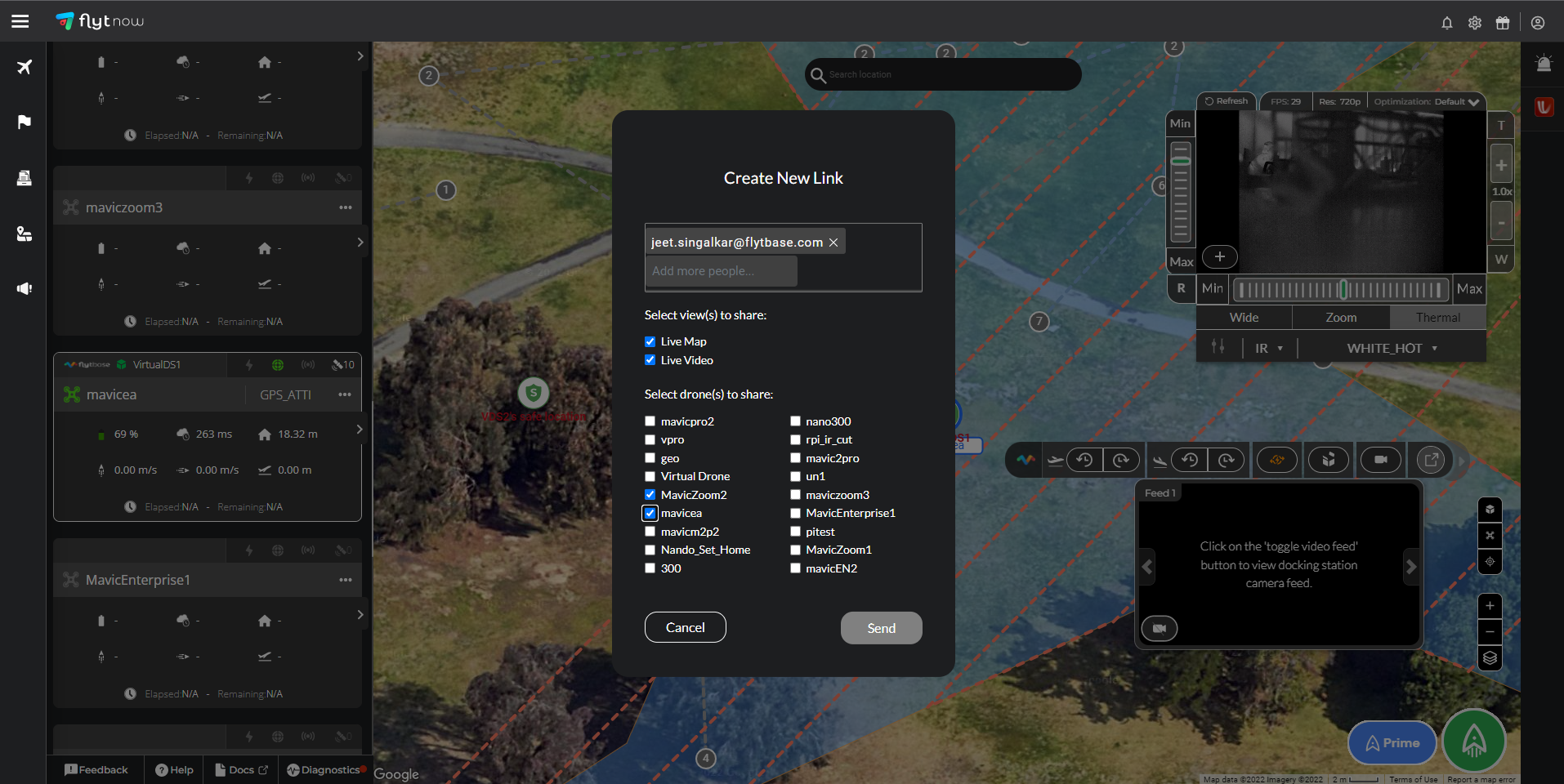Select the flag missions sidebar icon

tap(25, 122)
